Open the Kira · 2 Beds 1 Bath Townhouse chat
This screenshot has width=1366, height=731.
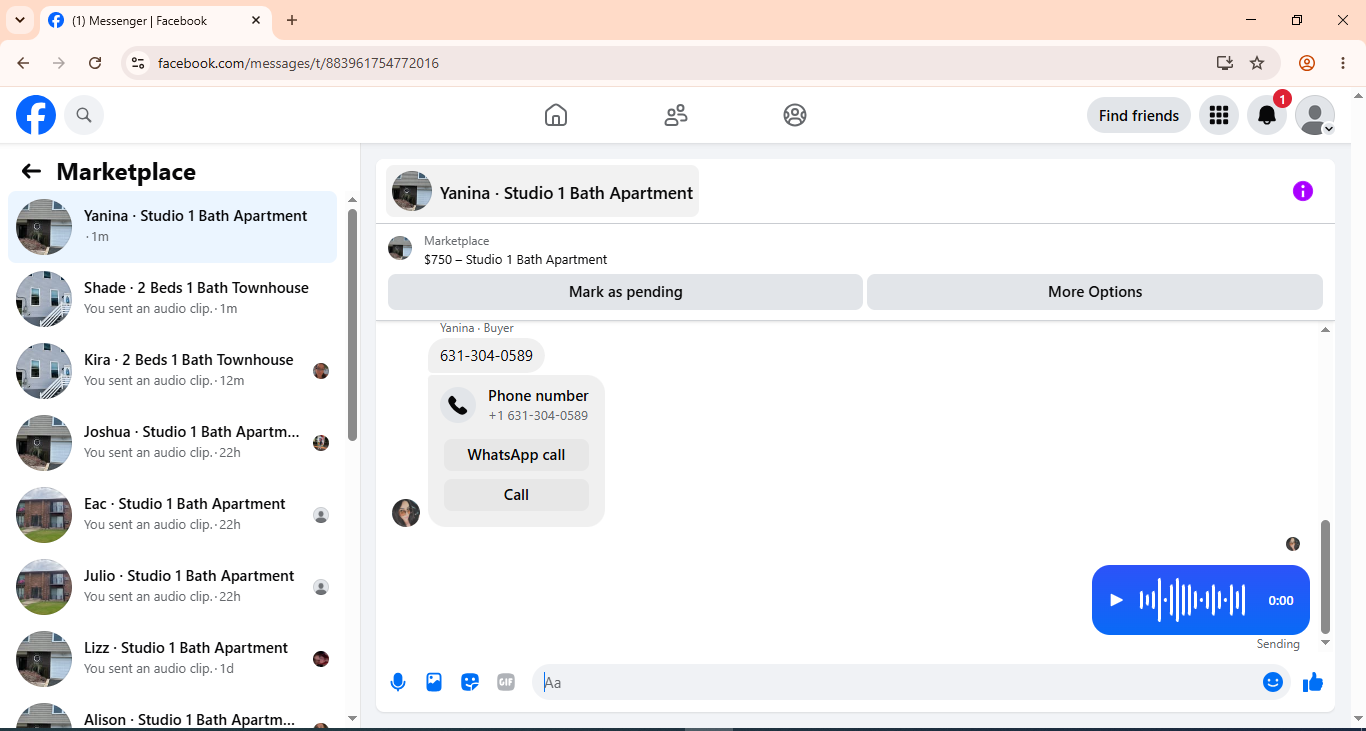tap(172, 371)
